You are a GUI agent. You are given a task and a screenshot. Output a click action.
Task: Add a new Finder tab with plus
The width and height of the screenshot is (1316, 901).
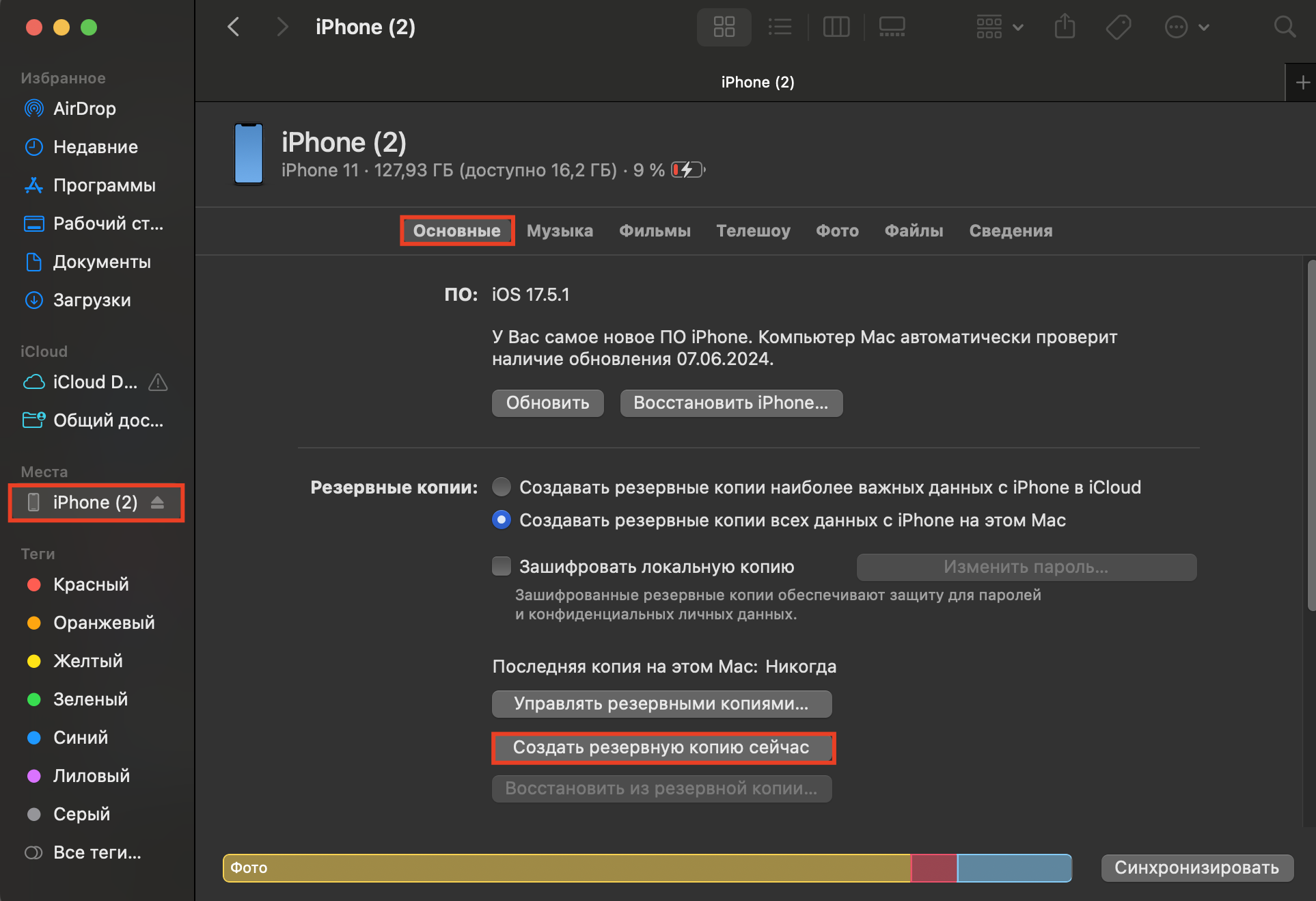point(1302,83)
